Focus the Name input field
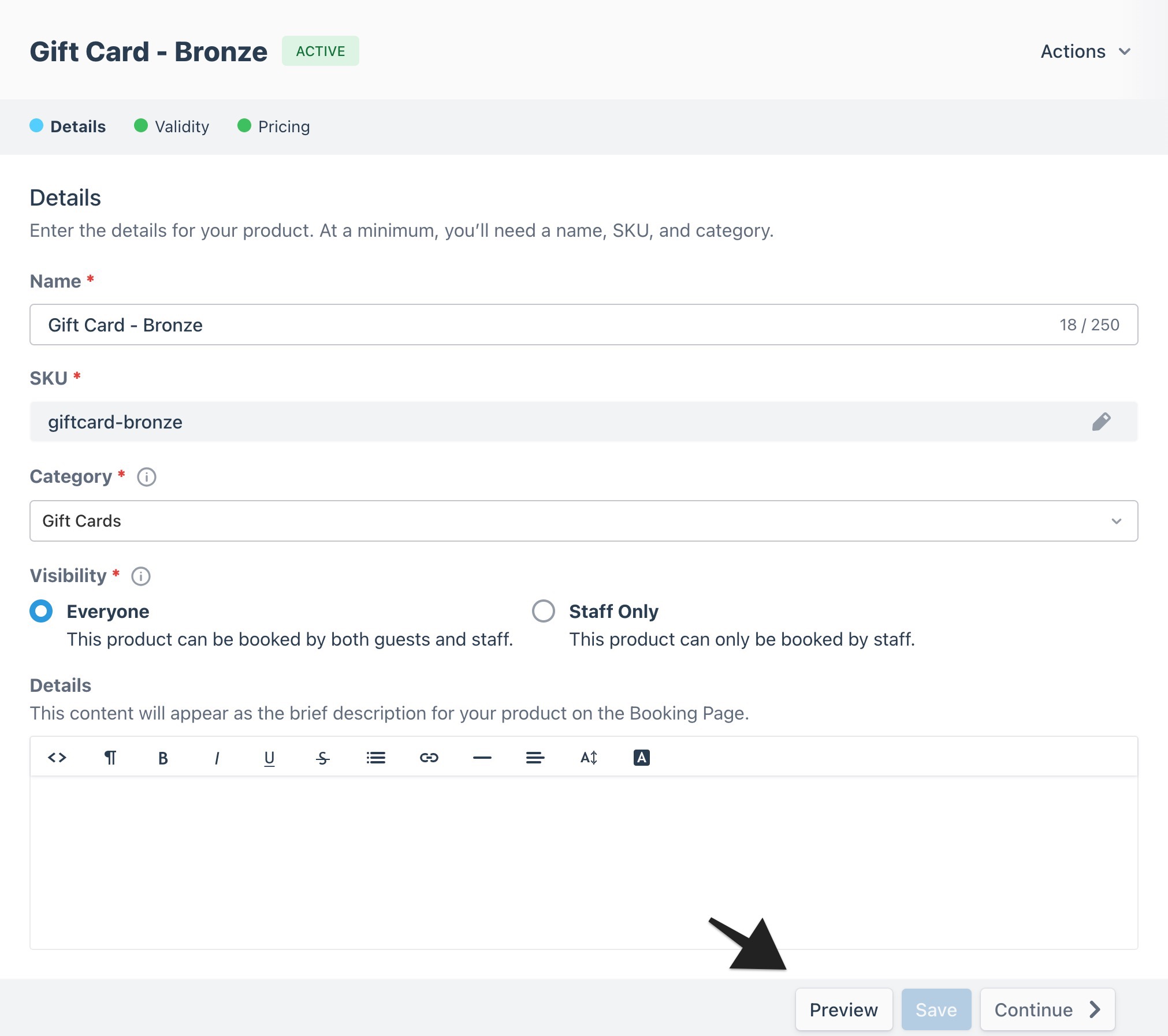This screenshot has height=1036, width=1168. [x=584, y=325]
